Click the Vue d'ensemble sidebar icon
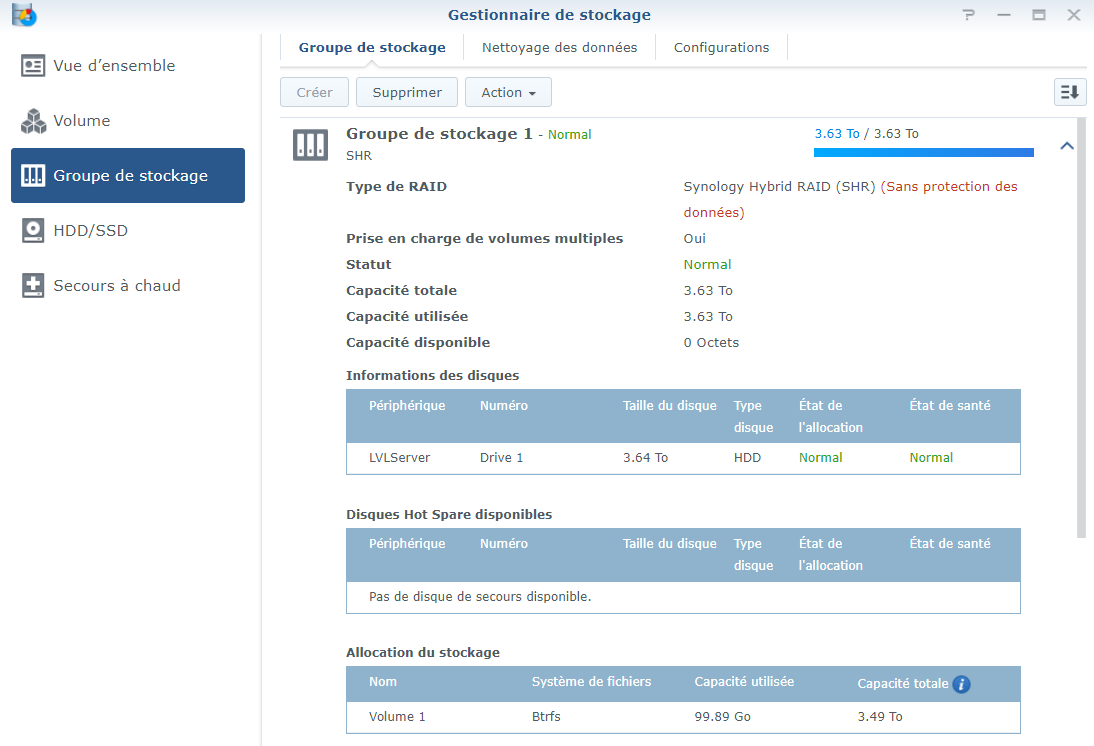 tap(34, 66)
